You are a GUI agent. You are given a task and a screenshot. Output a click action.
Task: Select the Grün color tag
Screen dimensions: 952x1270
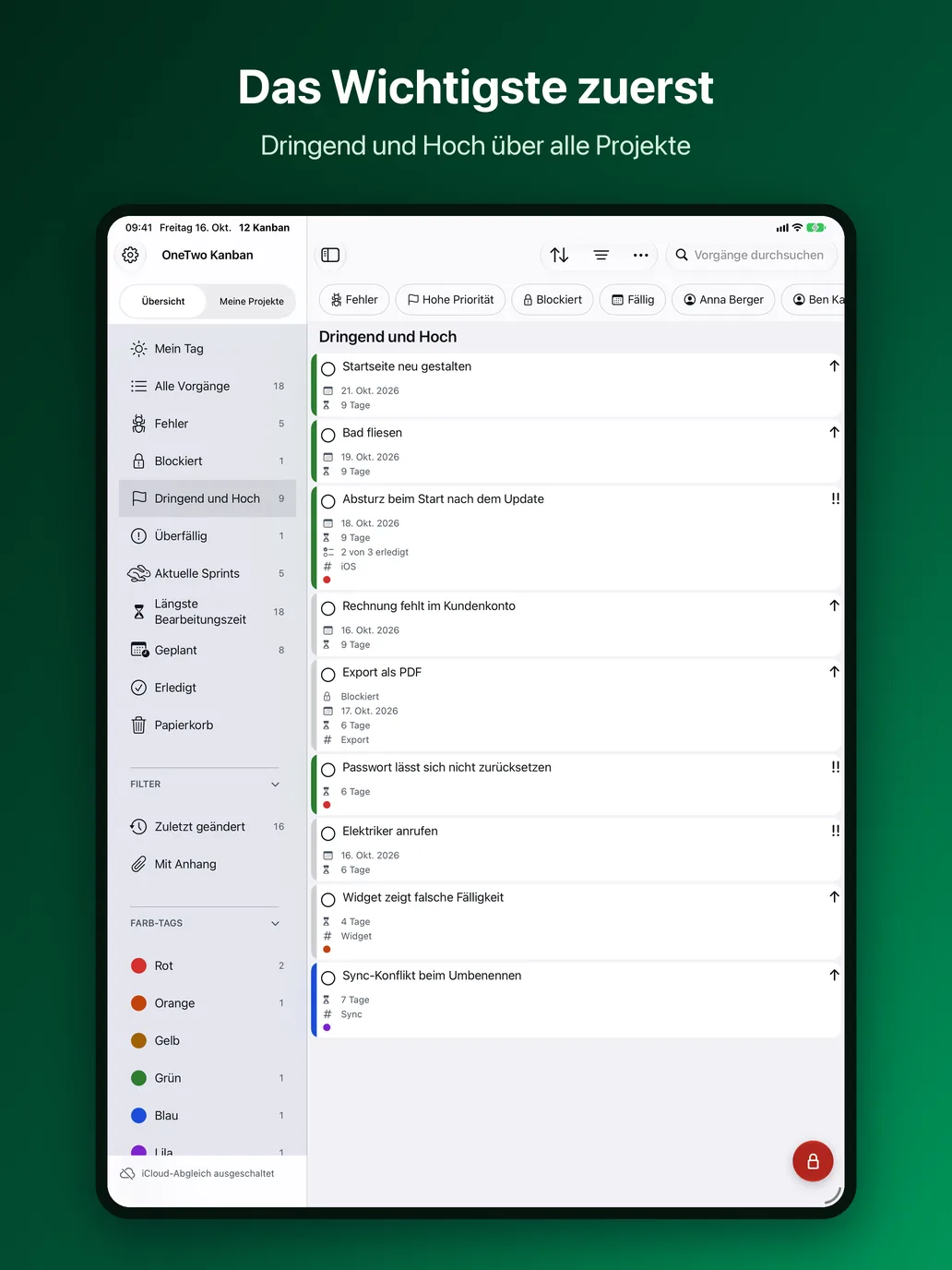click(x=208, y=1078)
